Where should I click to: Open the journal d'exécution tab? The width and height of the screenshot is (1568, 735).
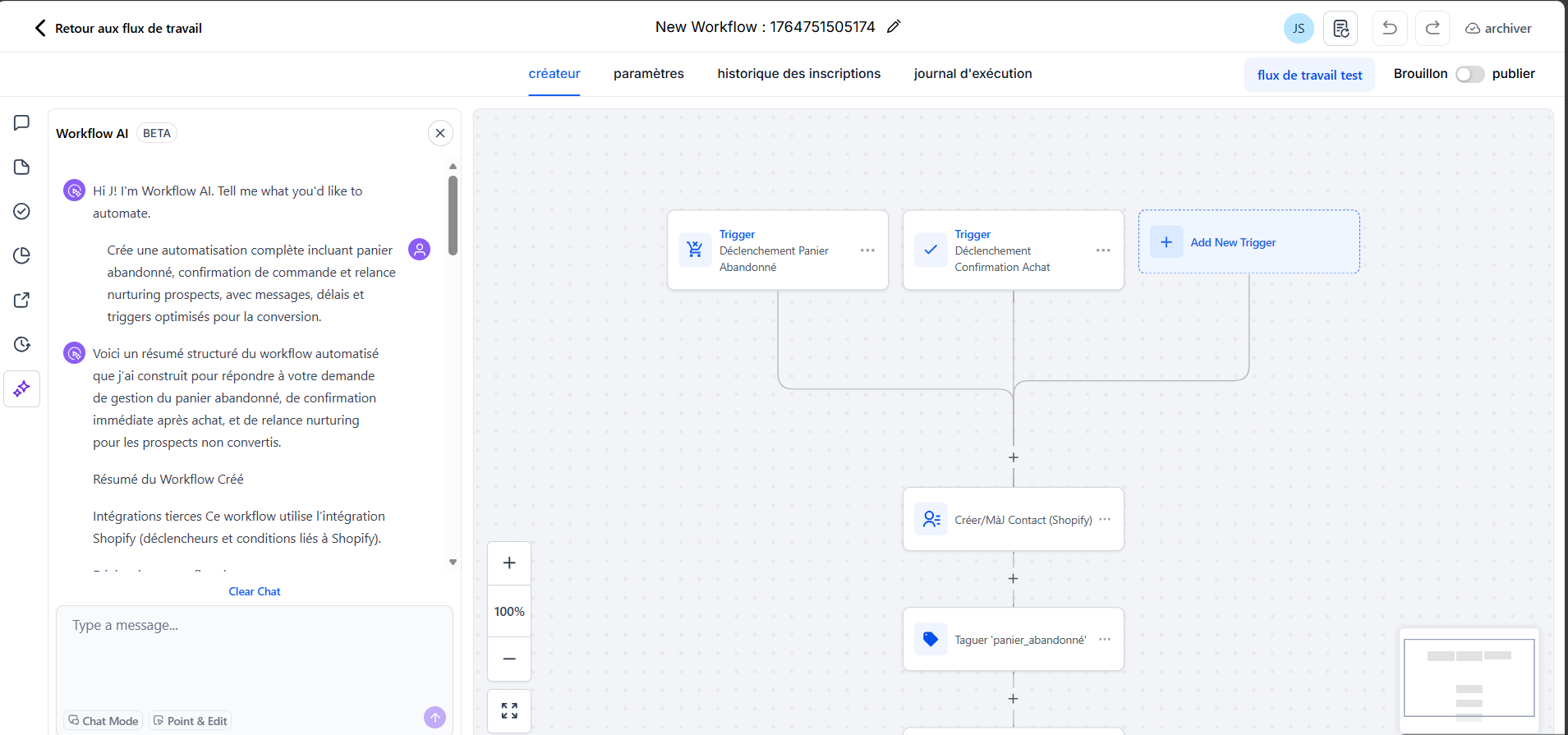[x=973, y=74]
